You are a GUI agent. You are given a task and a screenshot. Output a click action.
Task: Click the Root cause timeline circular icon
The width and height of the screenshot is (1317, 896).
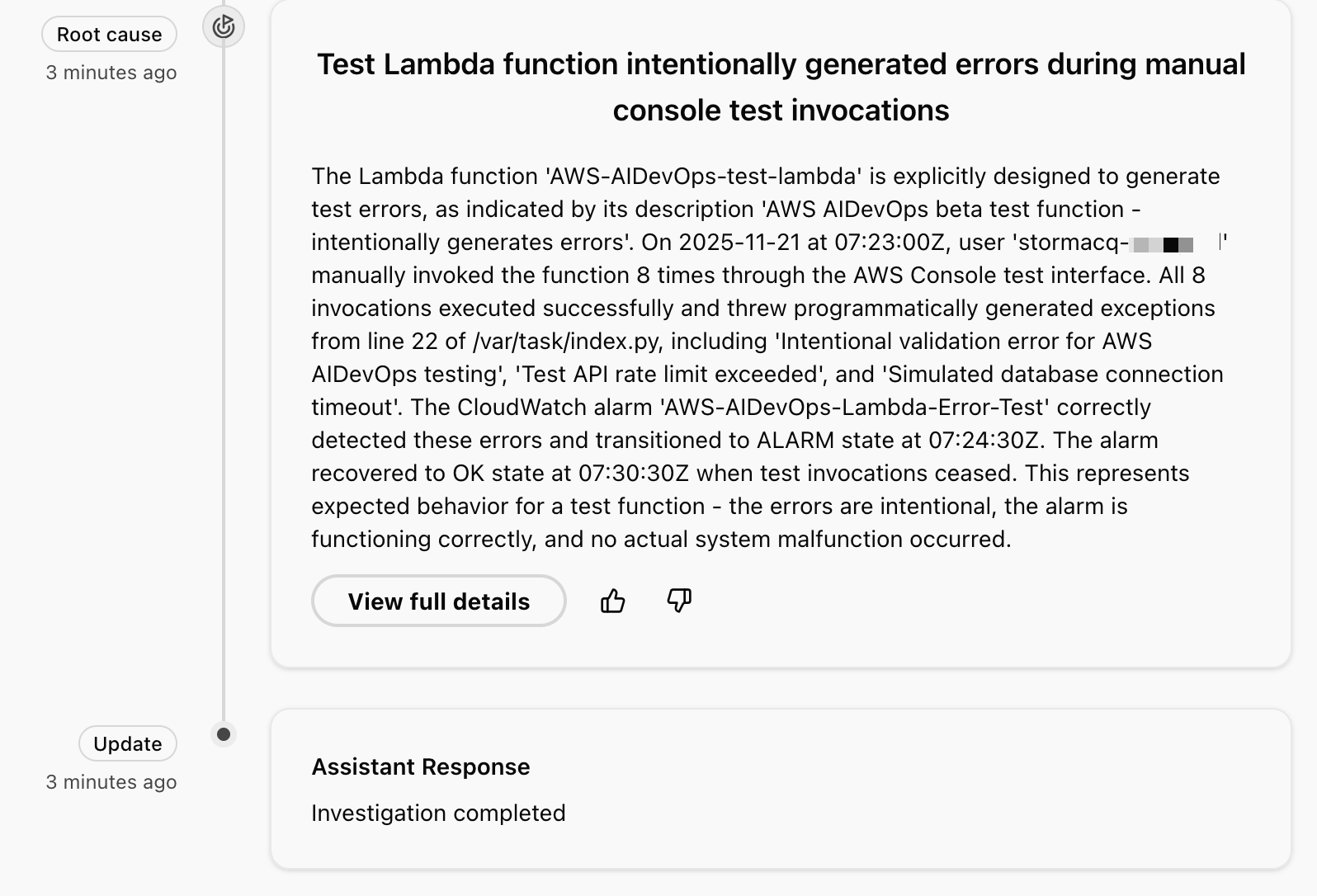(224, 27)
